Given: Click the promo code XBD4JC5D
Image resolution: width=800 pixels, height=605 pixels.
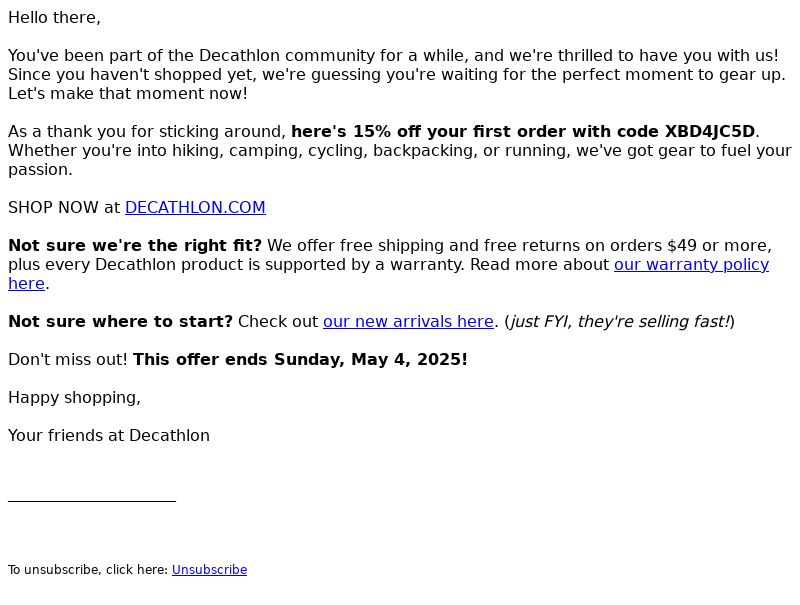Looking at the screenshot, I should coord(710,132).
